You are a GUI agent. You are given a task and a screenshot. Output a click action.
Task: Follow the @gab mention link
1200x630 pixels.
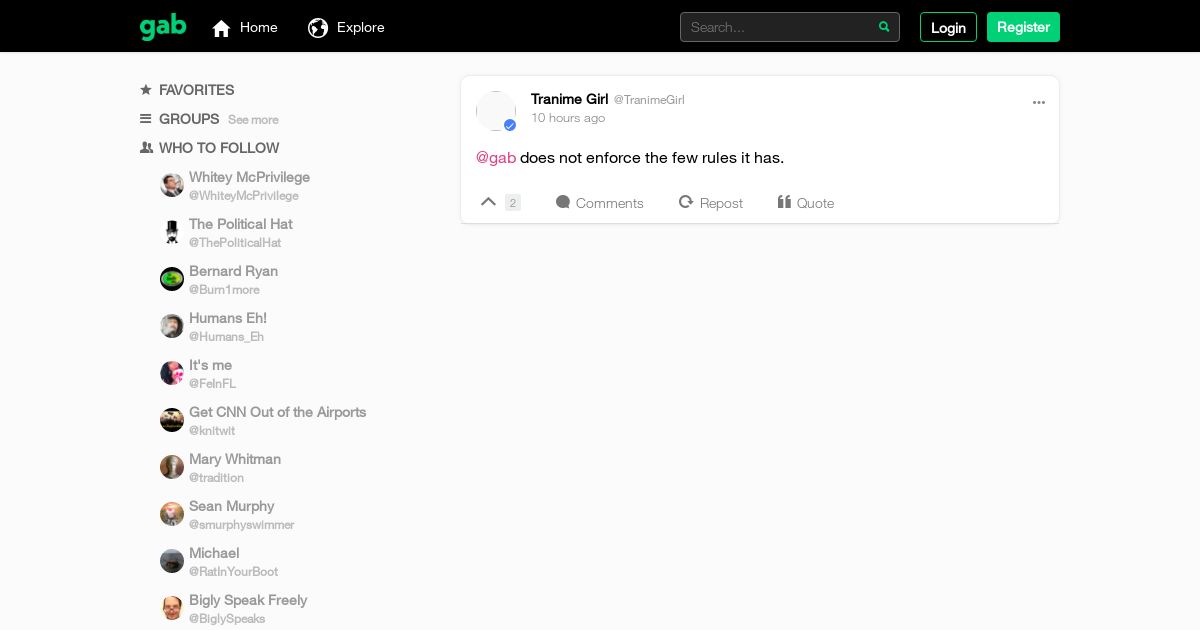pos(496,157)
